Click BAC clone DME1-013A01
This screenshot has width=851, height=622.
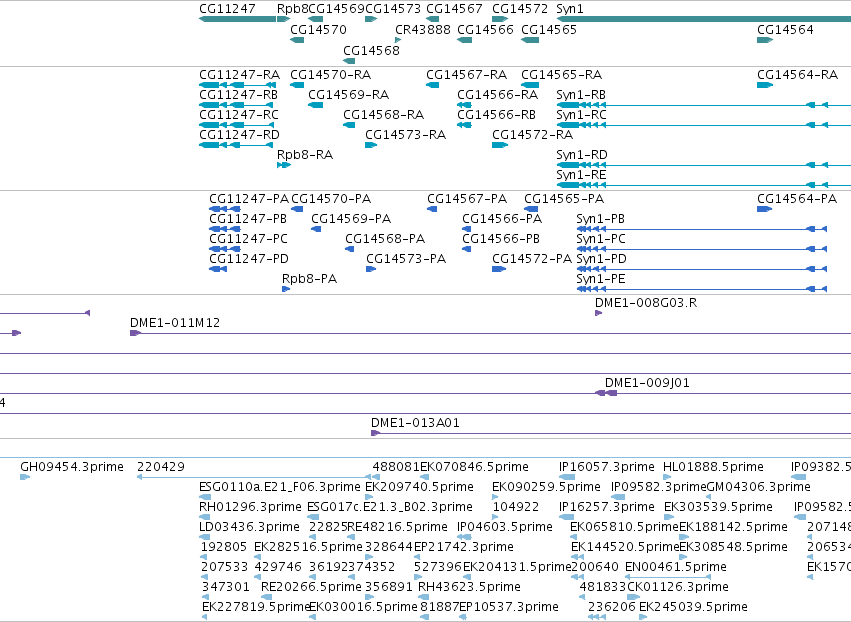(415, 423)
